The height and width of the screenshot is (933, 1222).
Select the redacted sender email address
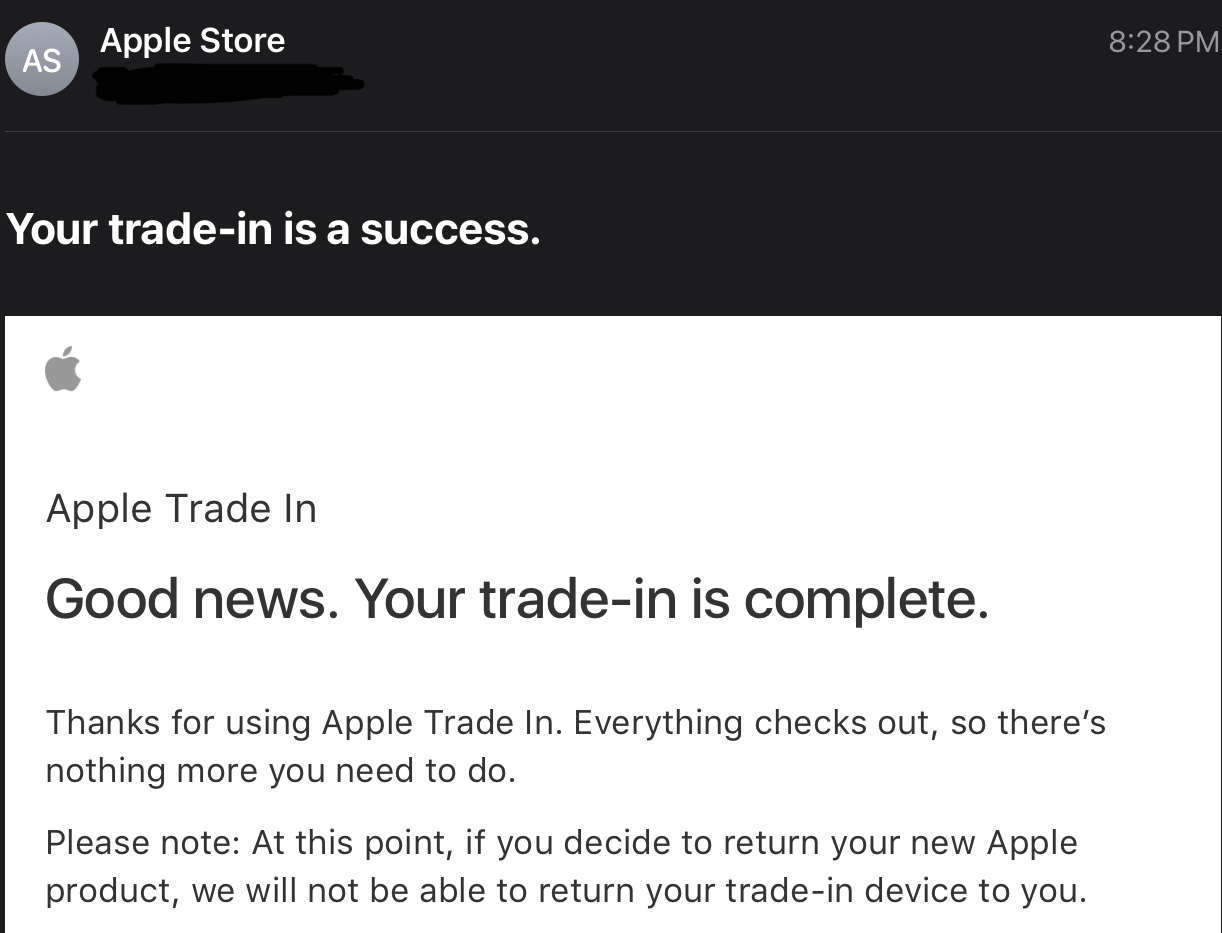[x=226, y=83]
